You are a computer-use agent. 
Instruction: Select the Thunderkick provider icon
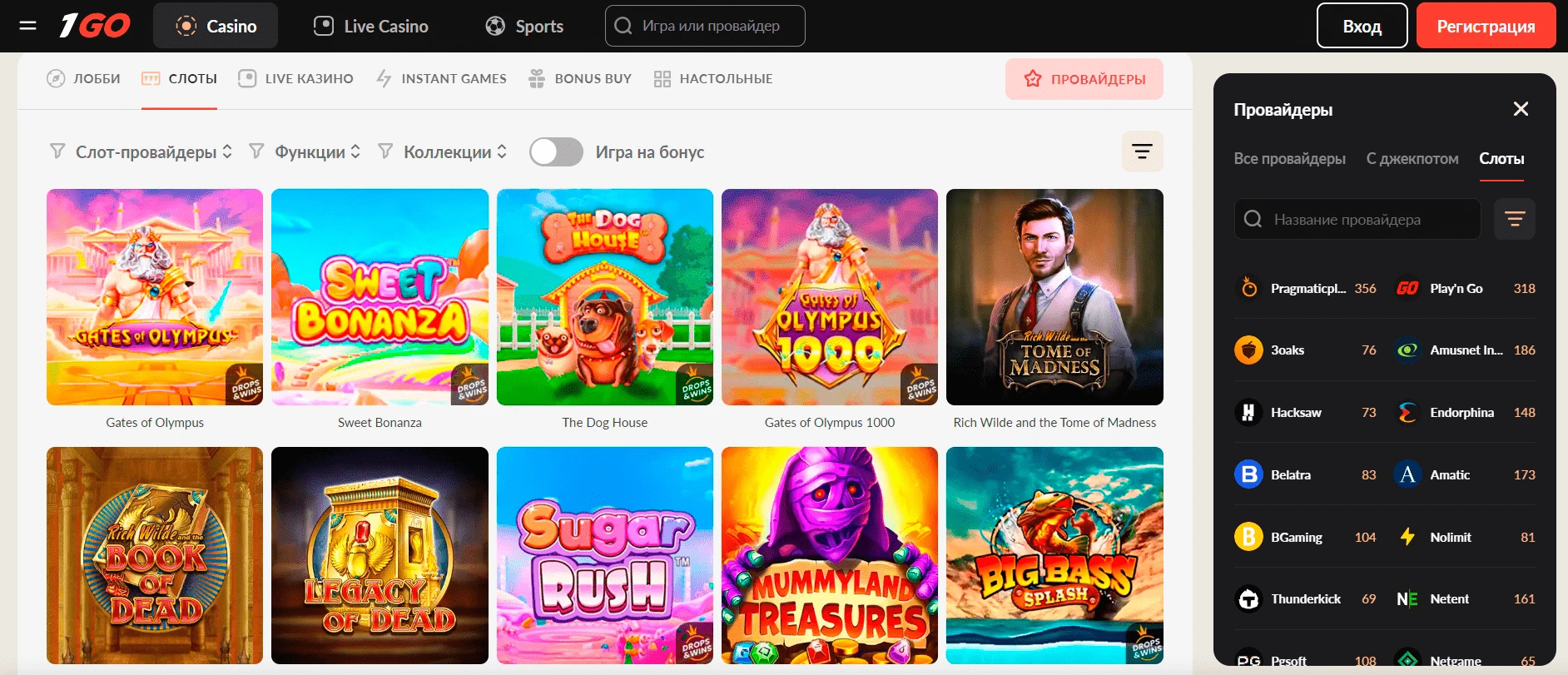(x=1248, y=599)
